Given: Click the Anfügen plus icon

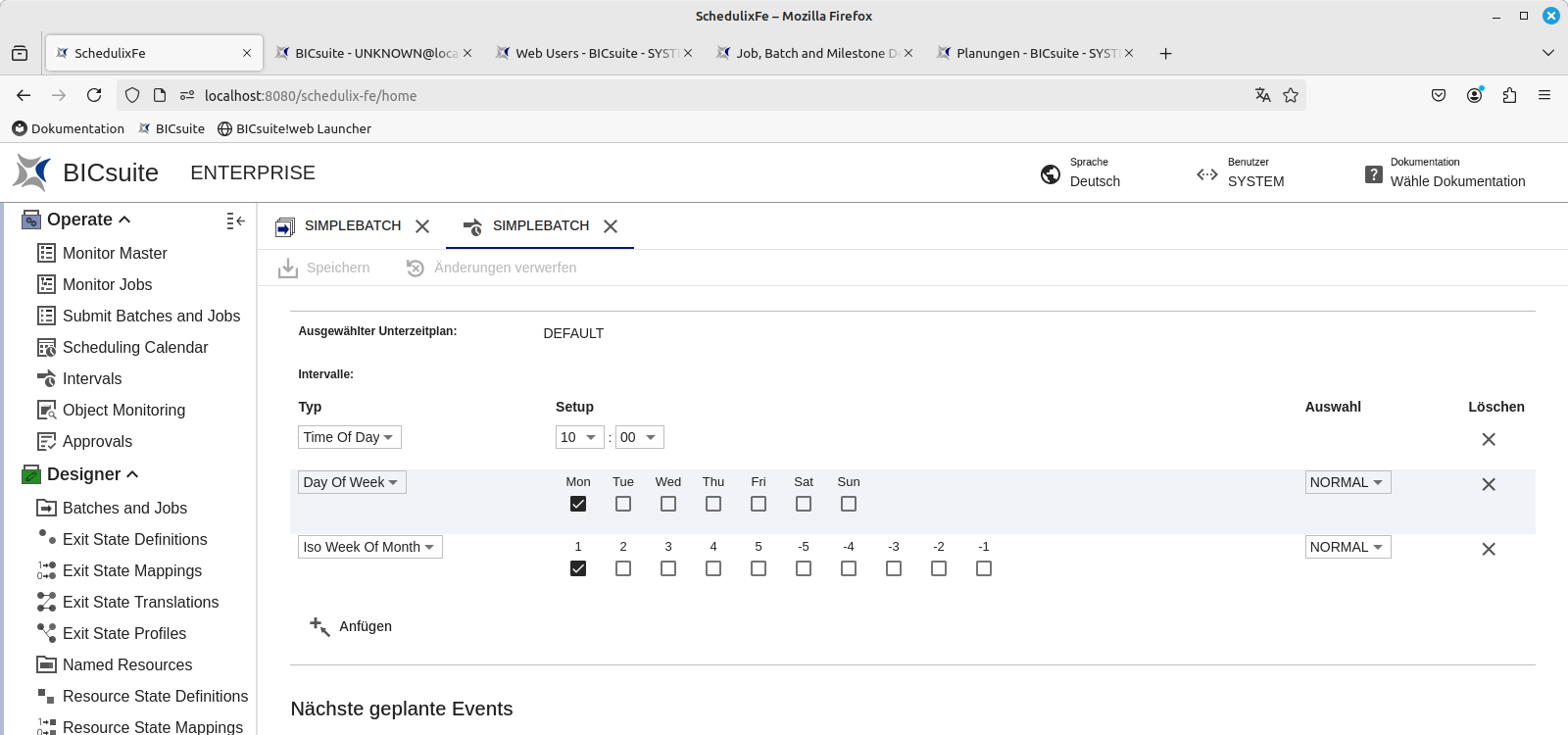Looking at the screenshot, I should pos(319,626).
